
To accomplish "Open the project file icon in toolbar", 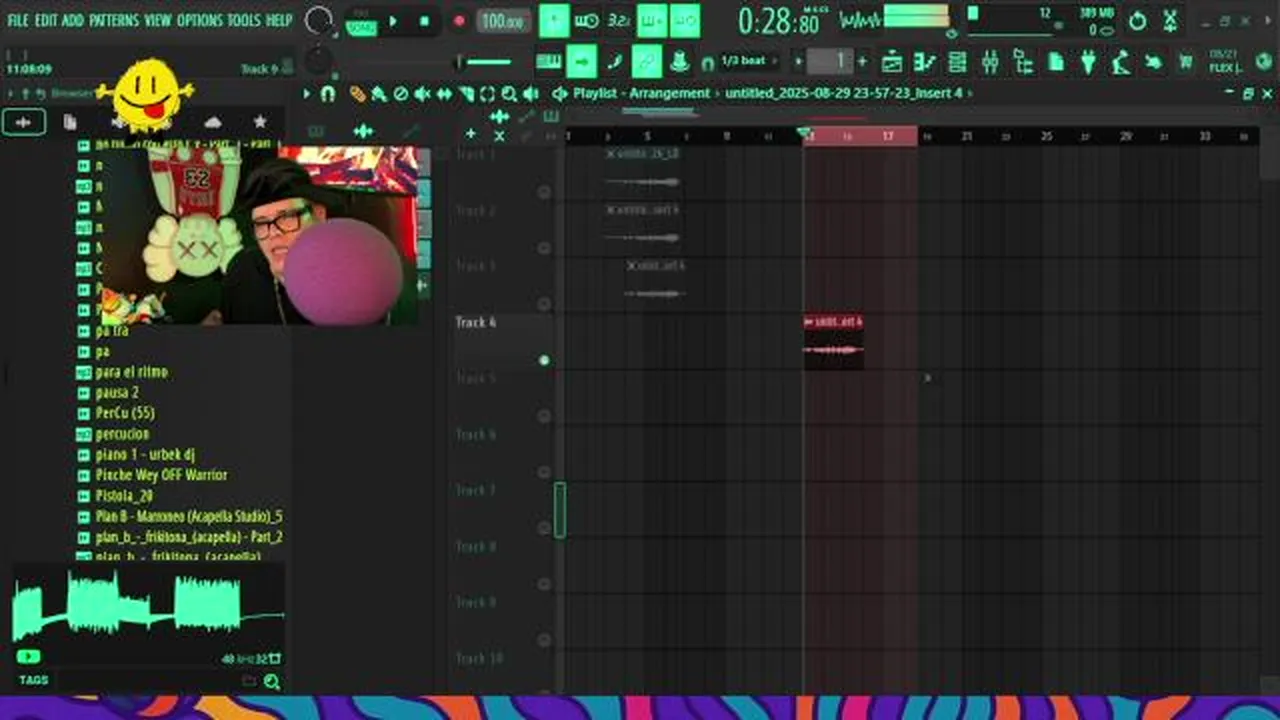I will [1056, 62].
